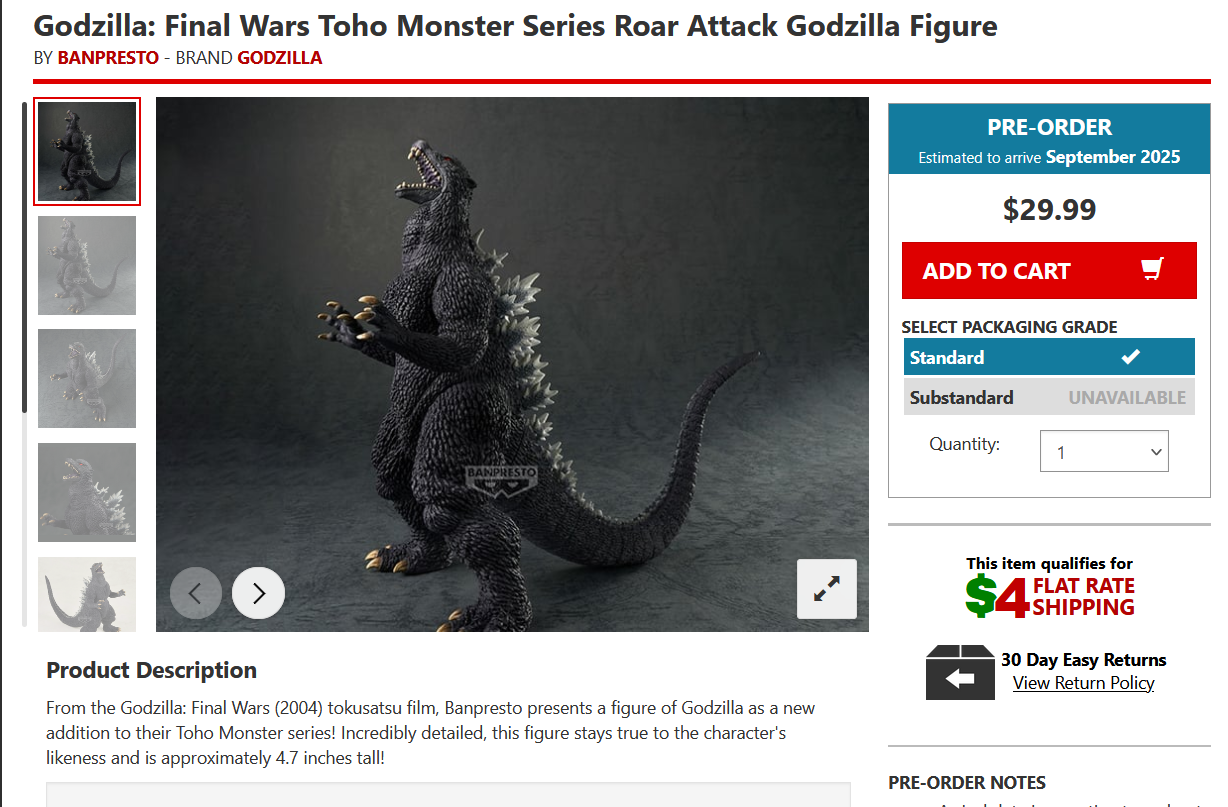Click the next image arrow button
The image size is (1228, 807).
tap(258, 593)
